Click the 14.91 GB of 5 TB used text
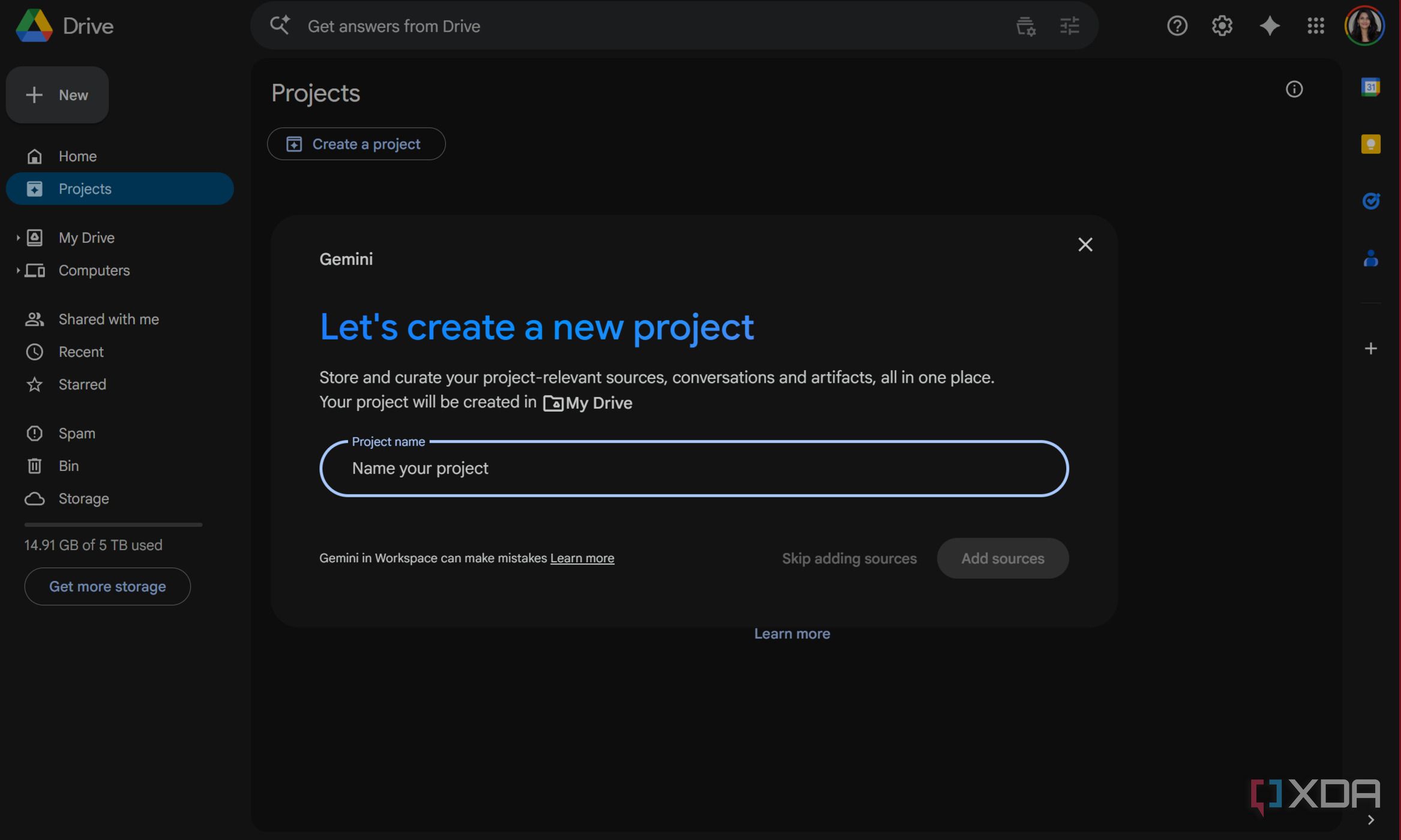 coord(93,545)
